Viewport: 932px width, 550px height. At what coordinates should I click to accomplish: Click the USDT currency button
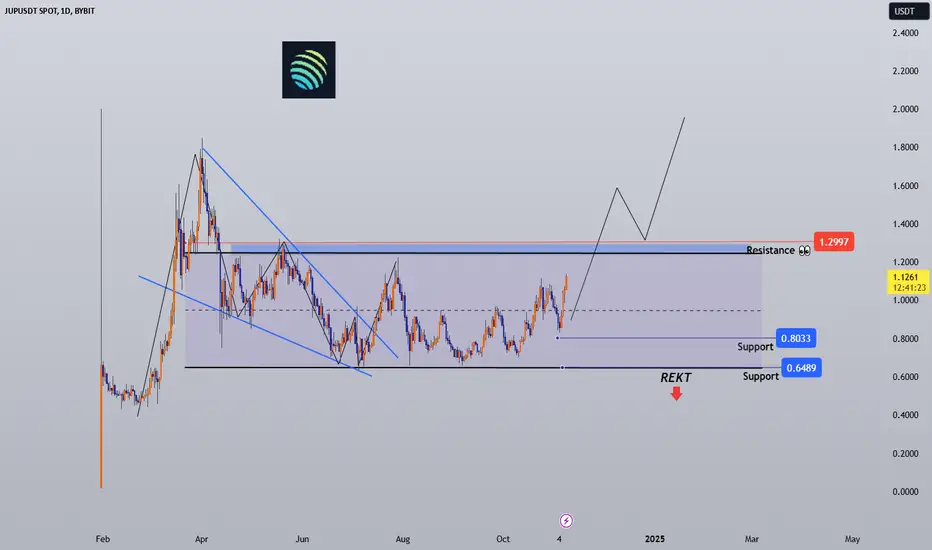click(909, 11)
